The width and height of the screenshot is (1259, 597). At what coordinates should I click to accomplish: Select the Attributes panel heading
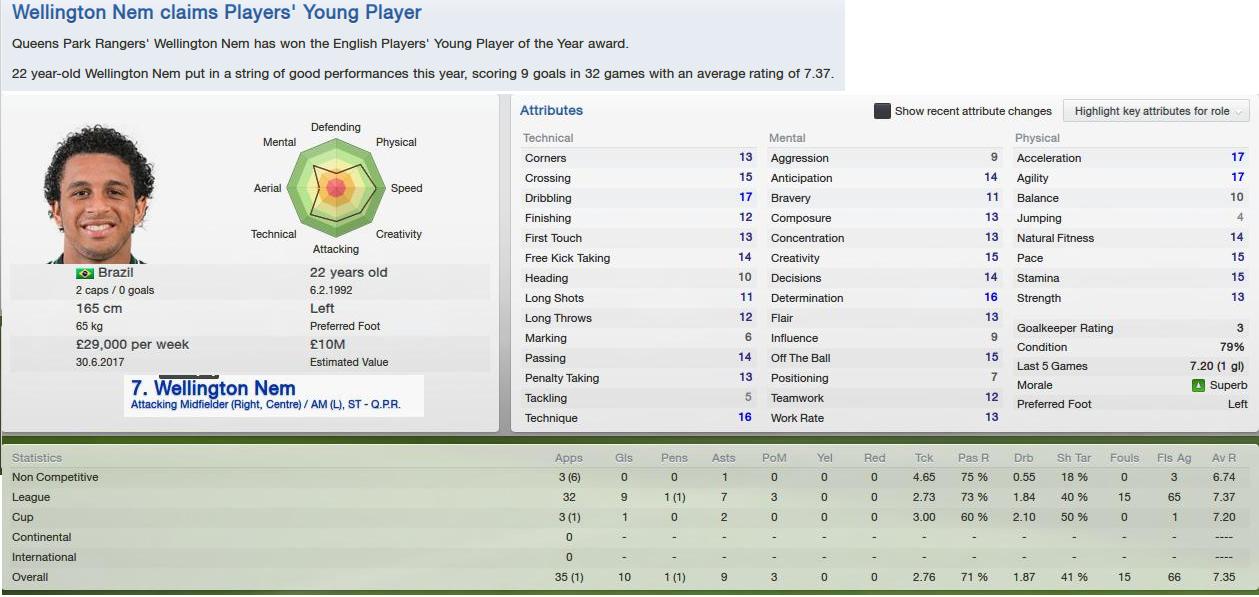coord(551,110)
